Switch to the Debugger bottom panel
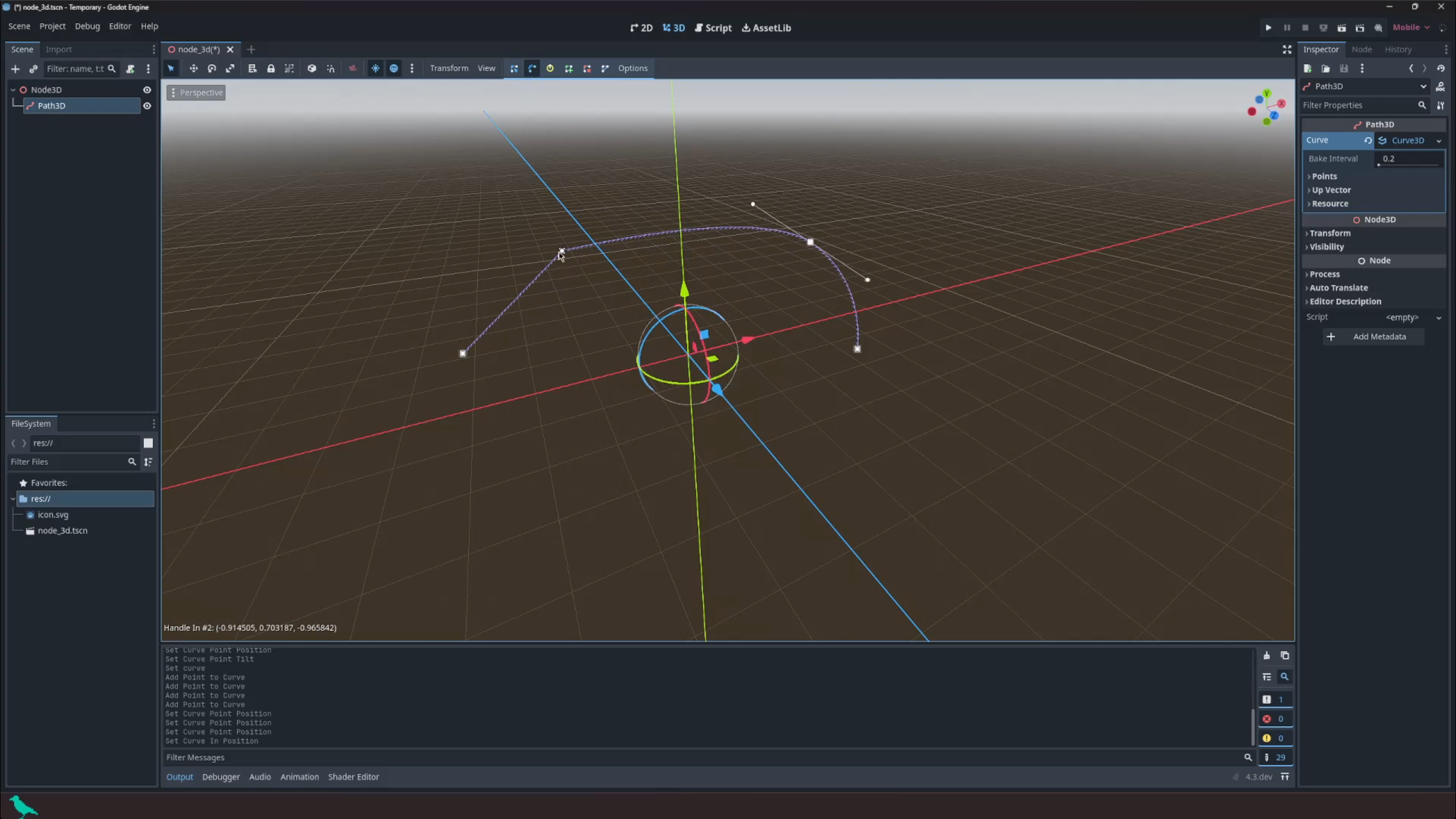 tap(221, 776)
